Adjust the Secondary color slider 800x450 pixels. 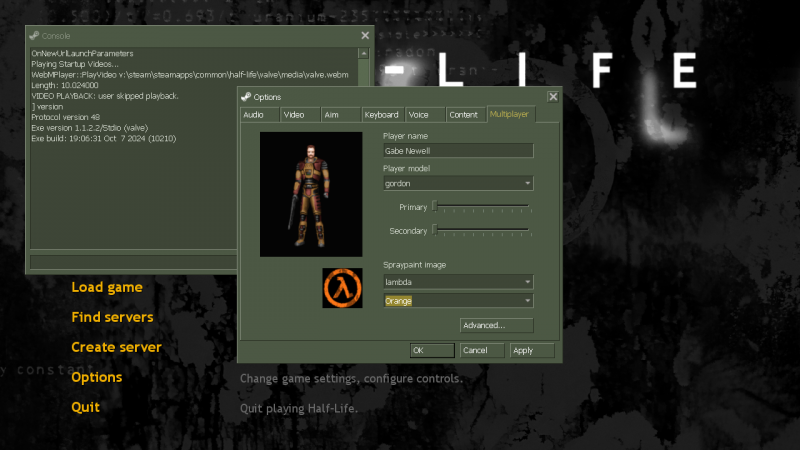point(482,231)
